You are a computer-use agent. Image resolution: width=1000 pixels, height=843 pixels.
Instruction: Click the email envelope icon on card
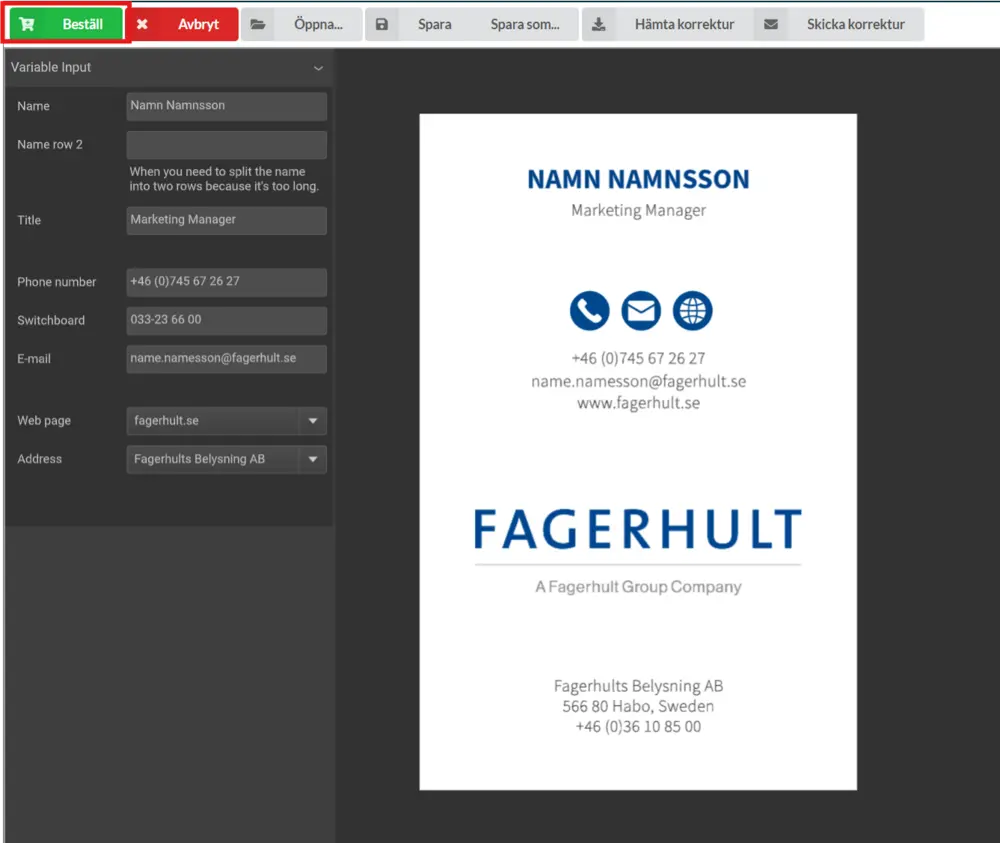coord(641,311)
